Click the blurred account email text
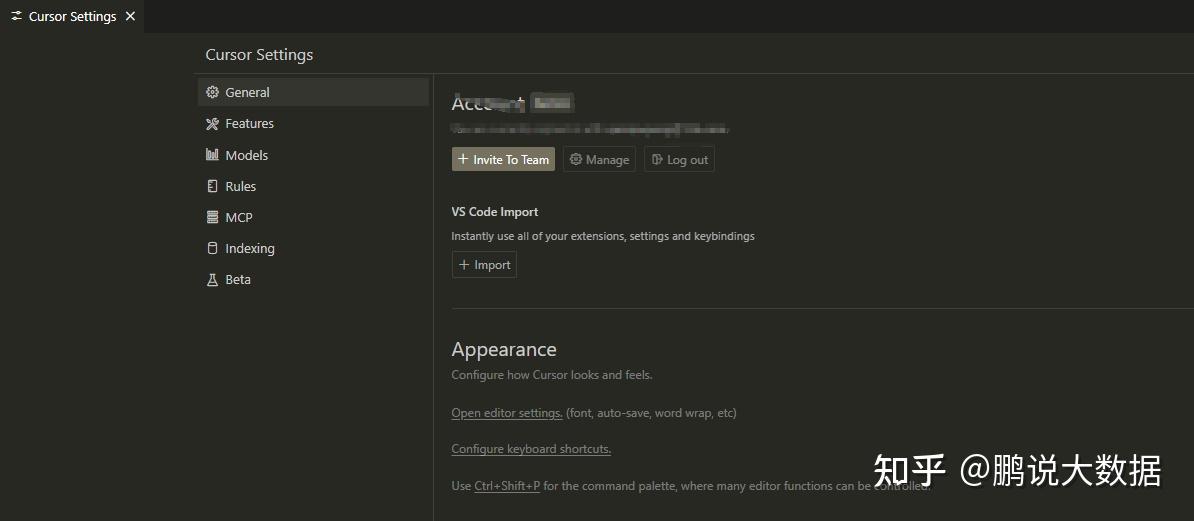Image resolution: width=1194 pixels, height=521 pixels. [590, 129]
